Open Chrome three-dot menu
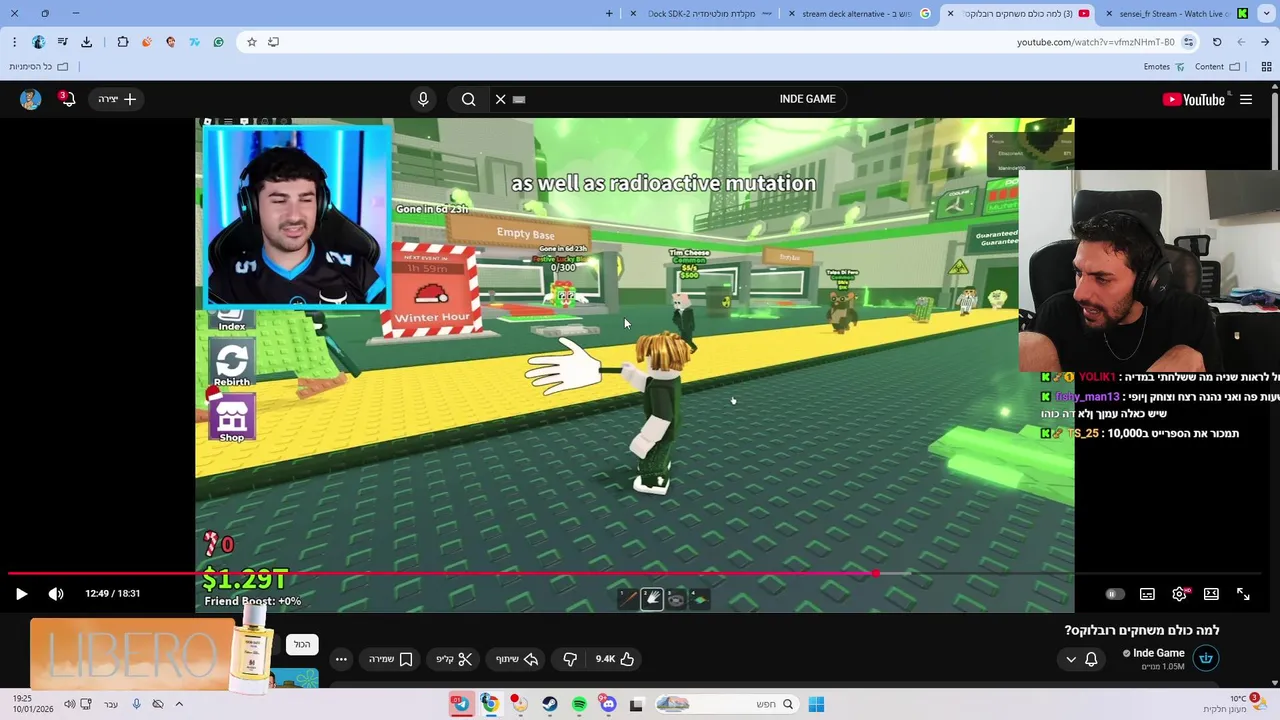The width and height of the screenshot is (1280, 720). 14,42
